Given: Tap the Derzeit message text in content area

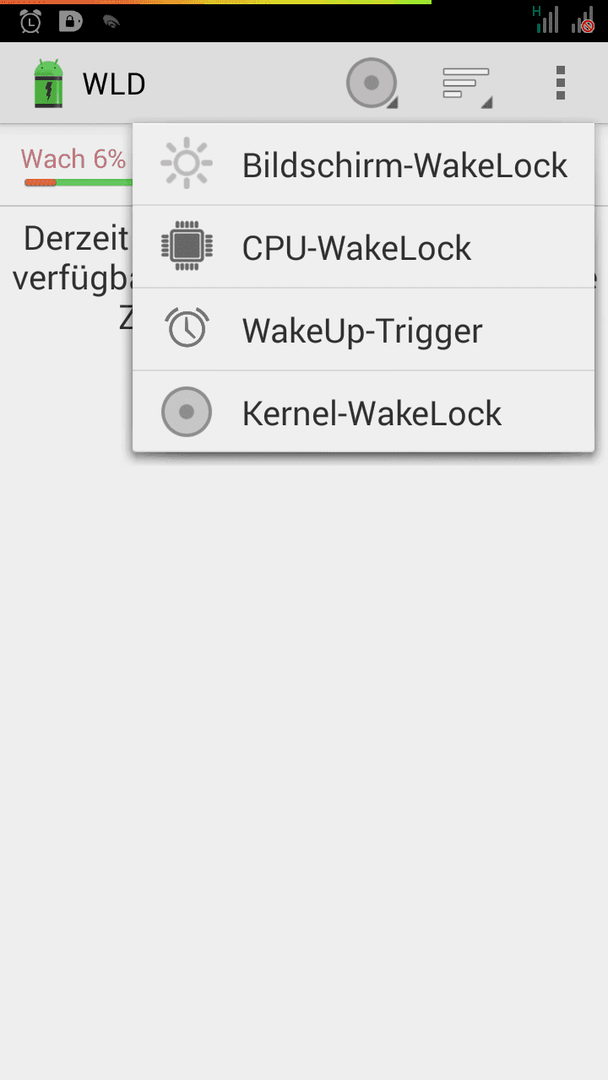Looking at the screenshot, I should [76, 239].
